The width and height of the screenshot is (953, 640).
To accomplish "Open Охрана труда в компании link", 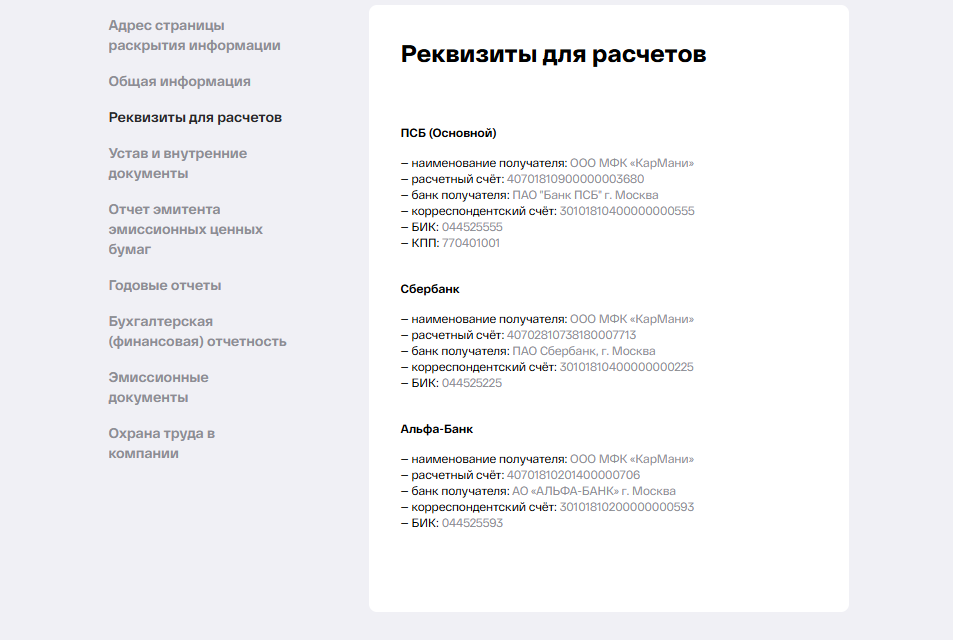I will (x=161, y=443).
